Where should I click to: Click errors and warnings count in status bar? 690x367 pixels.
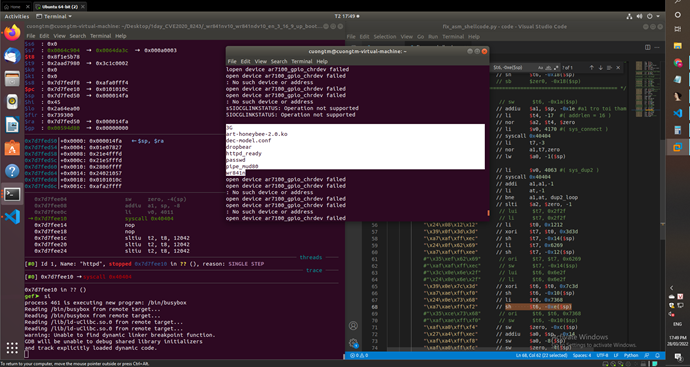361,355
